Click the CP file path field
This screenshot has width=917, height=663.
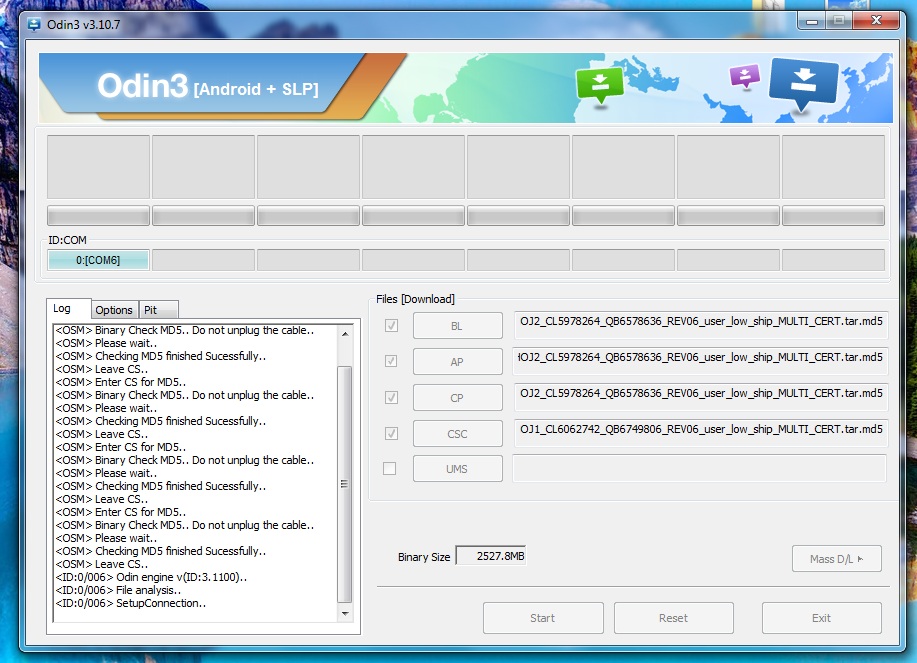tap(701, 398)
